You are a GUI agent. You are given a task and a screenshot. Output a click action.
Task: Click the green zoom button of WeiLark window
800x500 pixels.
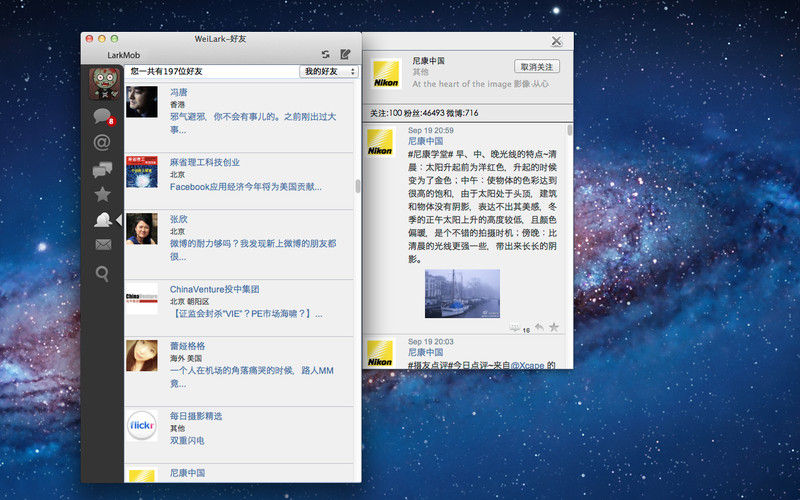click(x=114, y=39)
